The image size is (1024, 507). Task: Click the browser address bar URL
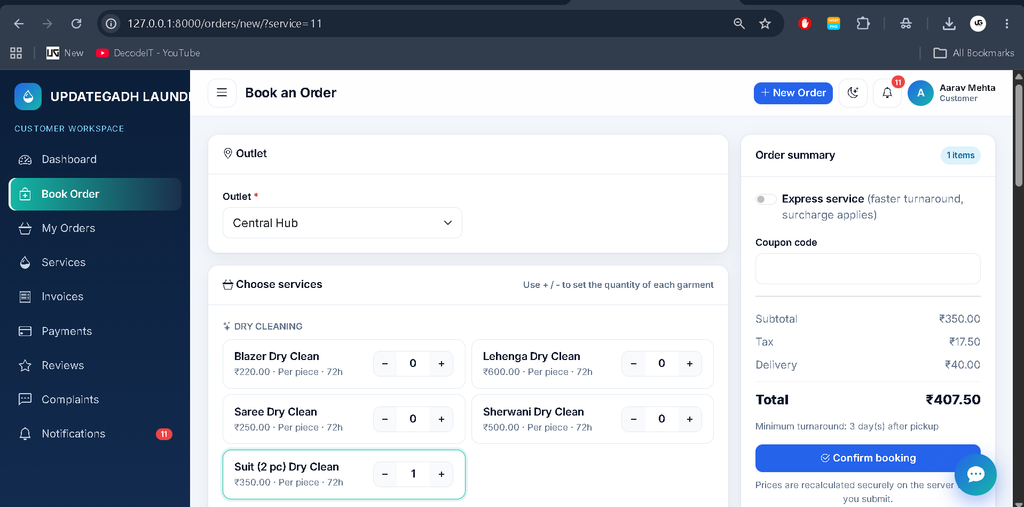coord(225,24)
